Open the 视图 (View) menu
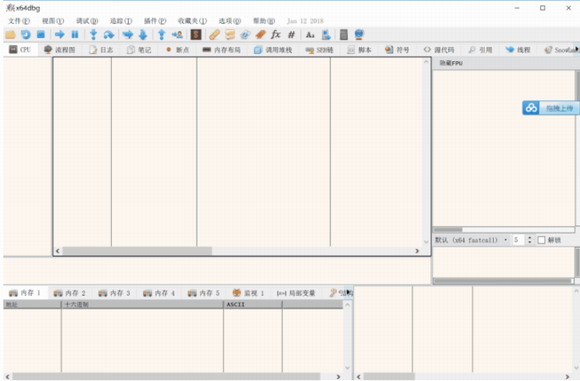Screen dimensions: 580x381 [53, 21]
